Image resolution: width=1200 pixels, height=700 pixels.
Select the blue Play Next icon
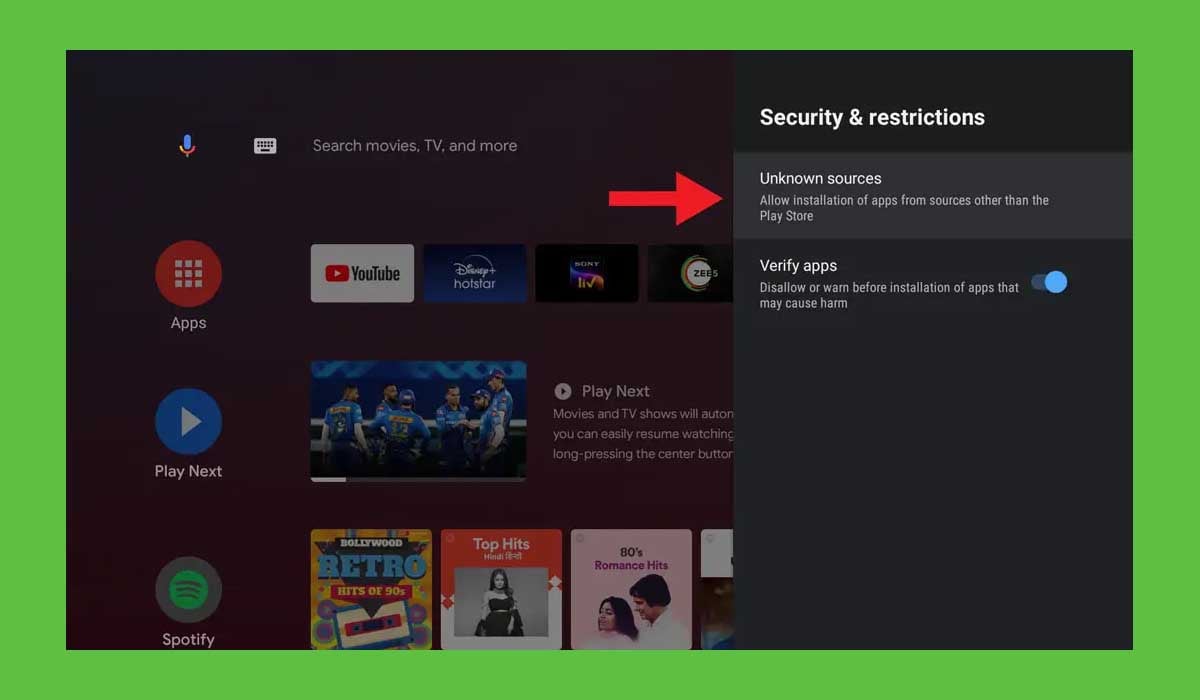click(x=188, y=422)
